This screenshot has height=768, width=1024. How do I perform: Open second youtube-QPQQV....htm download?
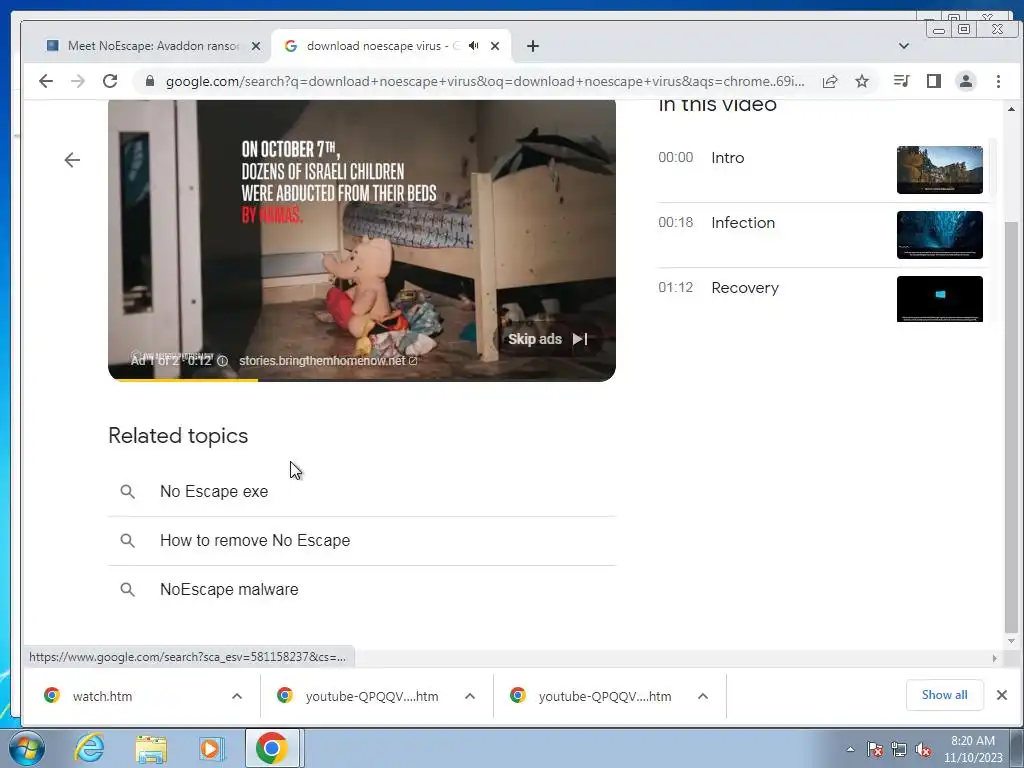604,696
